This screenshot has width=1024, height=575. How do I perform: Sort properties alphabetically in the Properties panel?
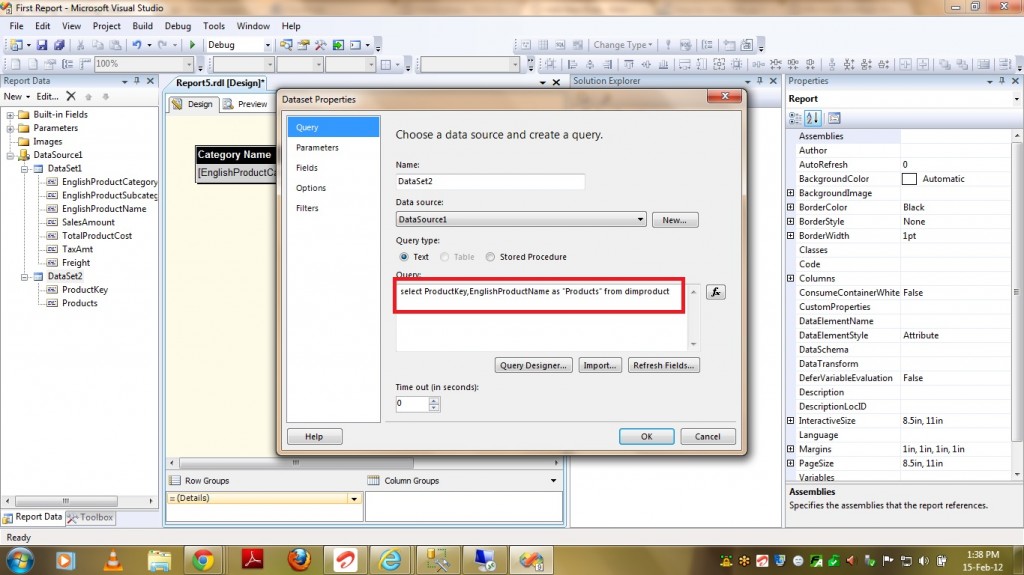coord(815,119)
